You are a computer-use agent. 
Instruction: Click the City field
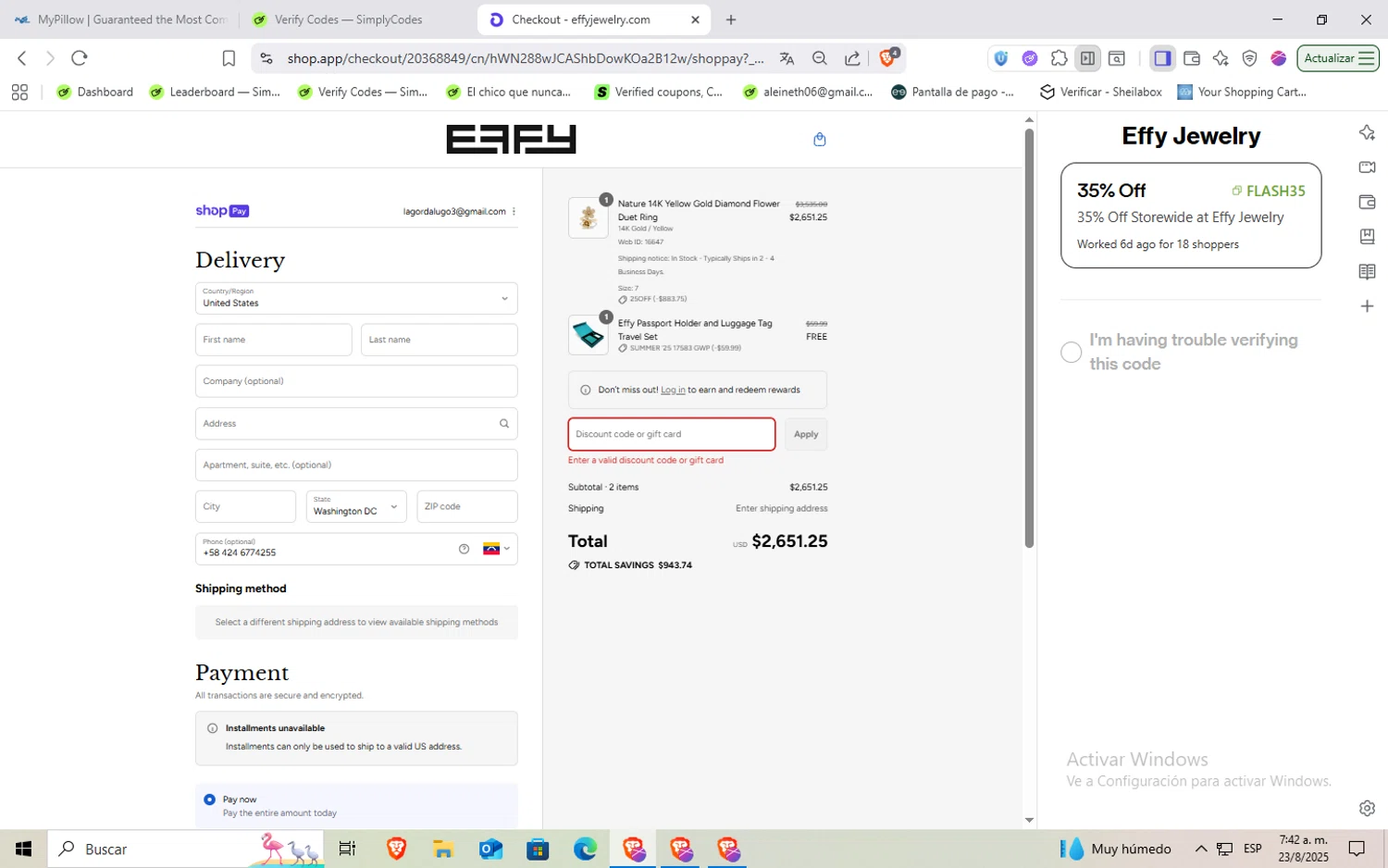tap(245, 506)
